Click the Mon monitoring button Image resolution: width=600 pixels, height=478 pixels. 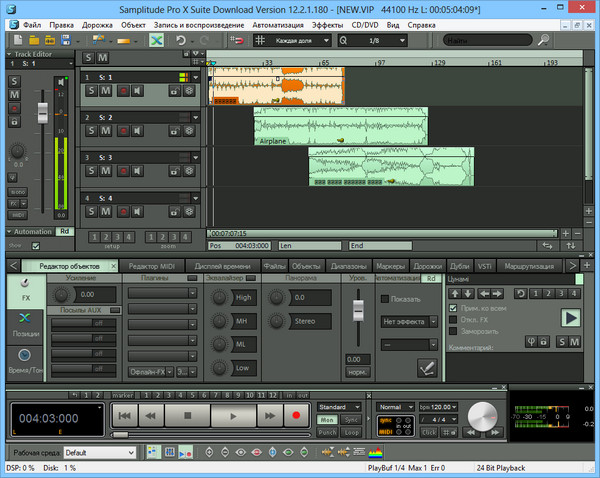pos(327,420)
